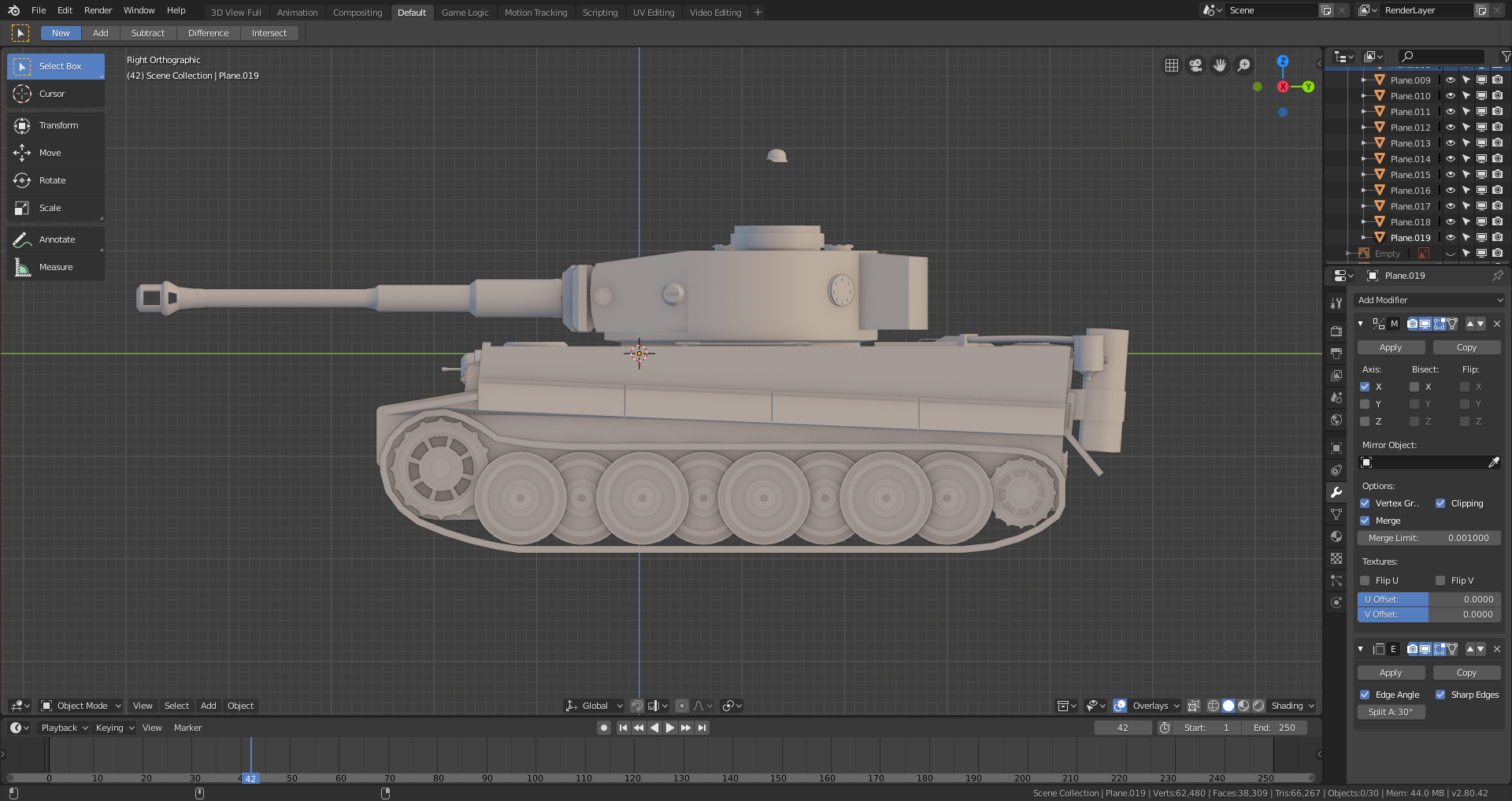This screenshot has height=801, width=1512.
Task: Open the Render menu
Action: (x=98, y=10)
